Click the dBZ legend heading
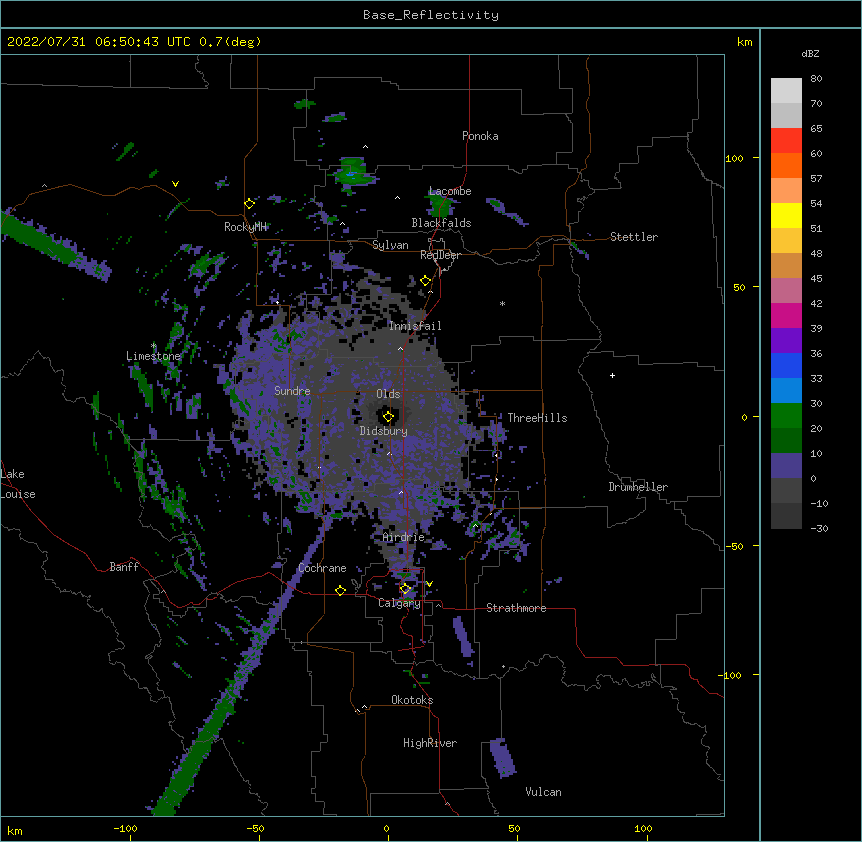This screenshot has height=842, width=862. tap(810, 53)
